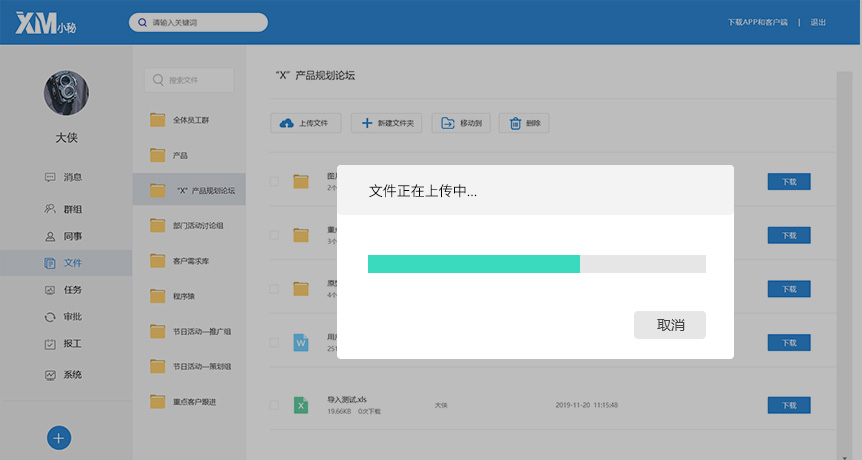Check the first folder row's checkbox
Screen dimensions: 862x460
tap(274, 181)
